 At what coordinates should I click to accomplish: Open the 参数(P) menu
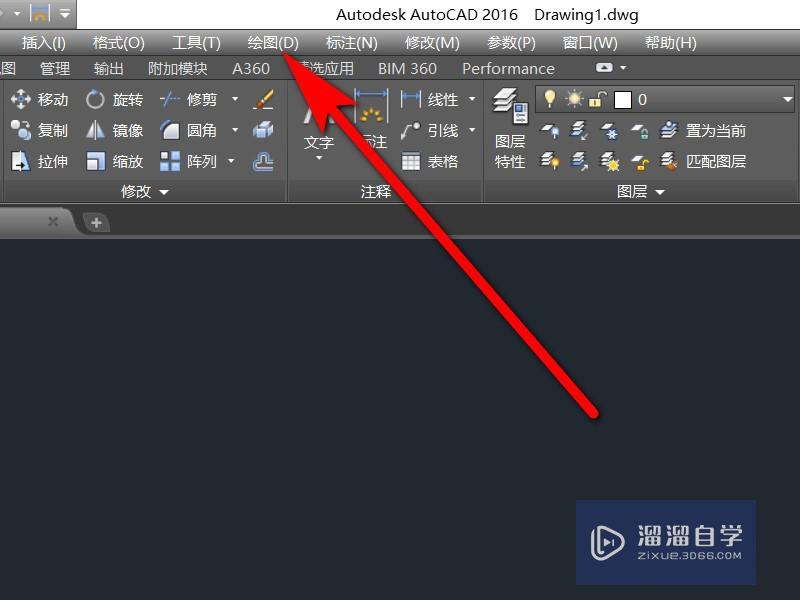[x=511, y=43]
